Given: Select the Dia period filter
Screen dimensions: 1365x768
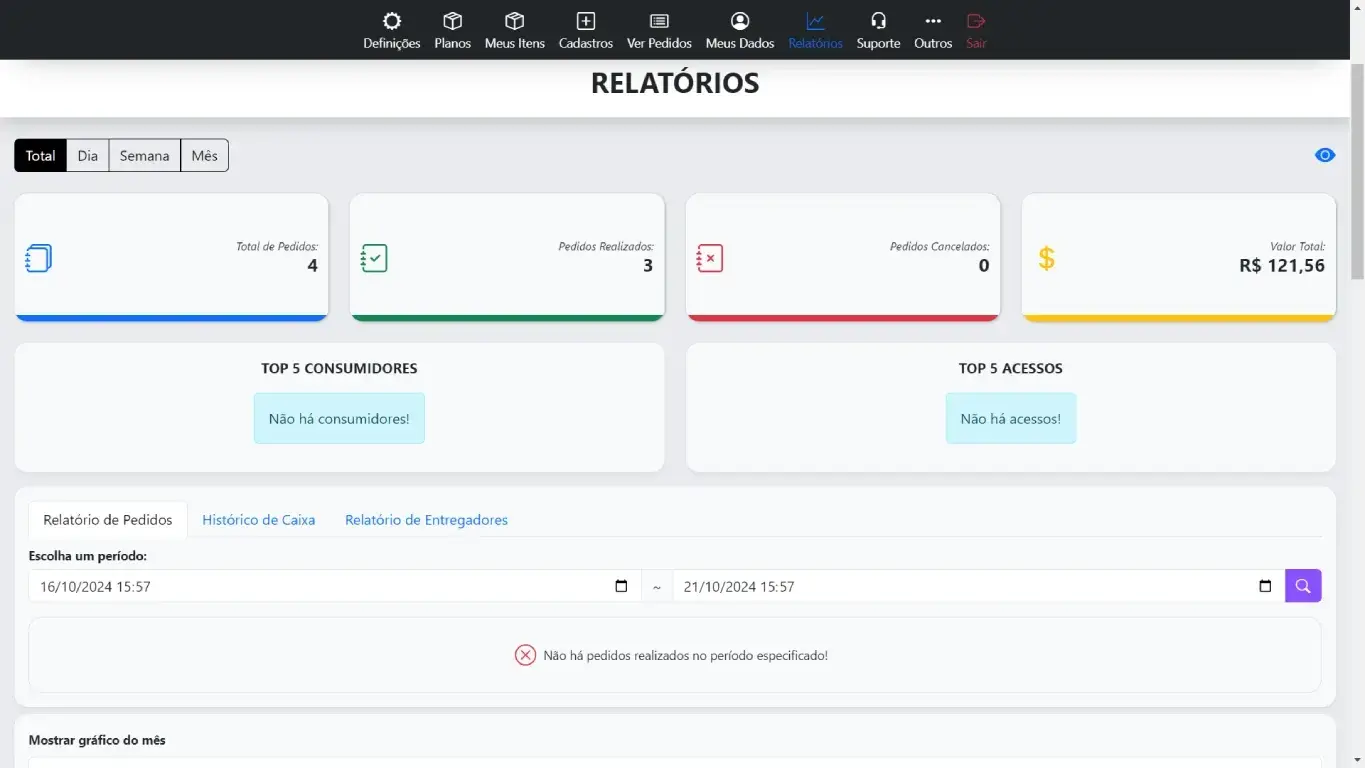Looking at the screenshot, I should [x=88, y=156].
